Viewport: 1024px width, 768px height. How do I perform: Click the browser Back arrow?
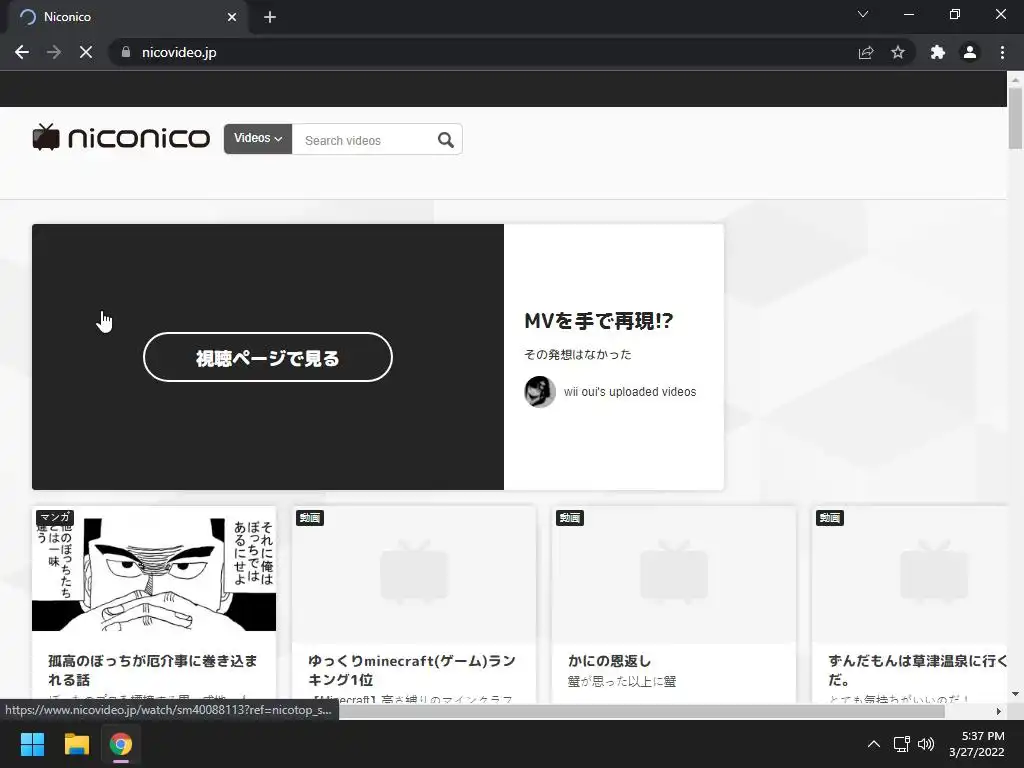[22, 52]
